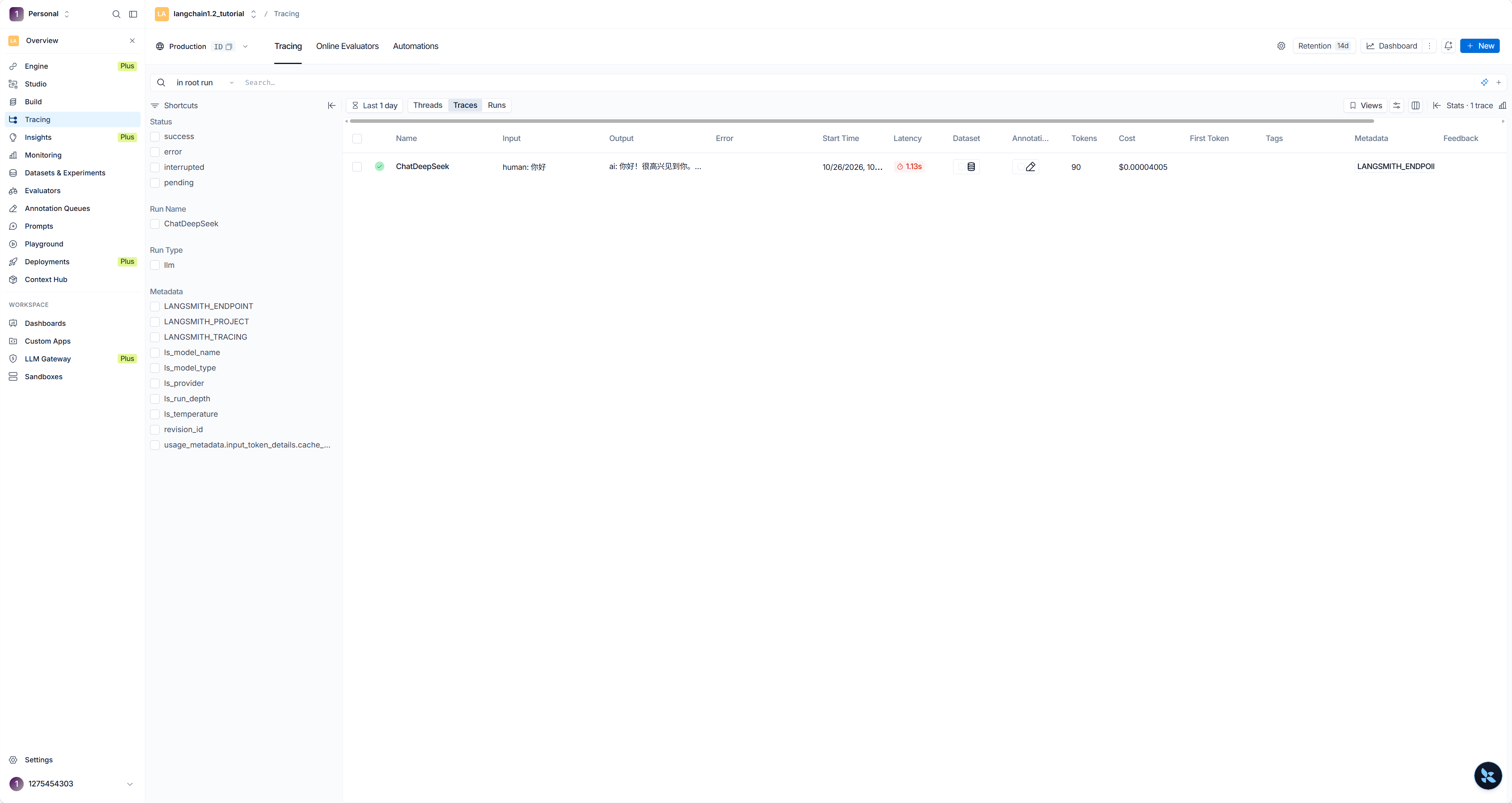Screen dimensions: 1512x803
Task: Open the Last 1 day time filter
Action: [374, 106]
